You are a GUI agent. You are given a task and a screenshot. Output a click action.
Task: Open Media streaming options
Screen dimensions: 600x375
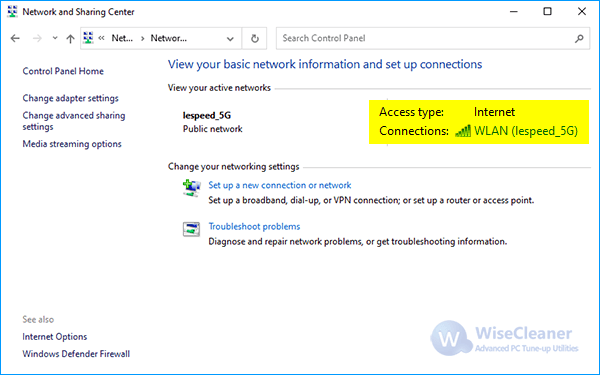pos(72,144)
